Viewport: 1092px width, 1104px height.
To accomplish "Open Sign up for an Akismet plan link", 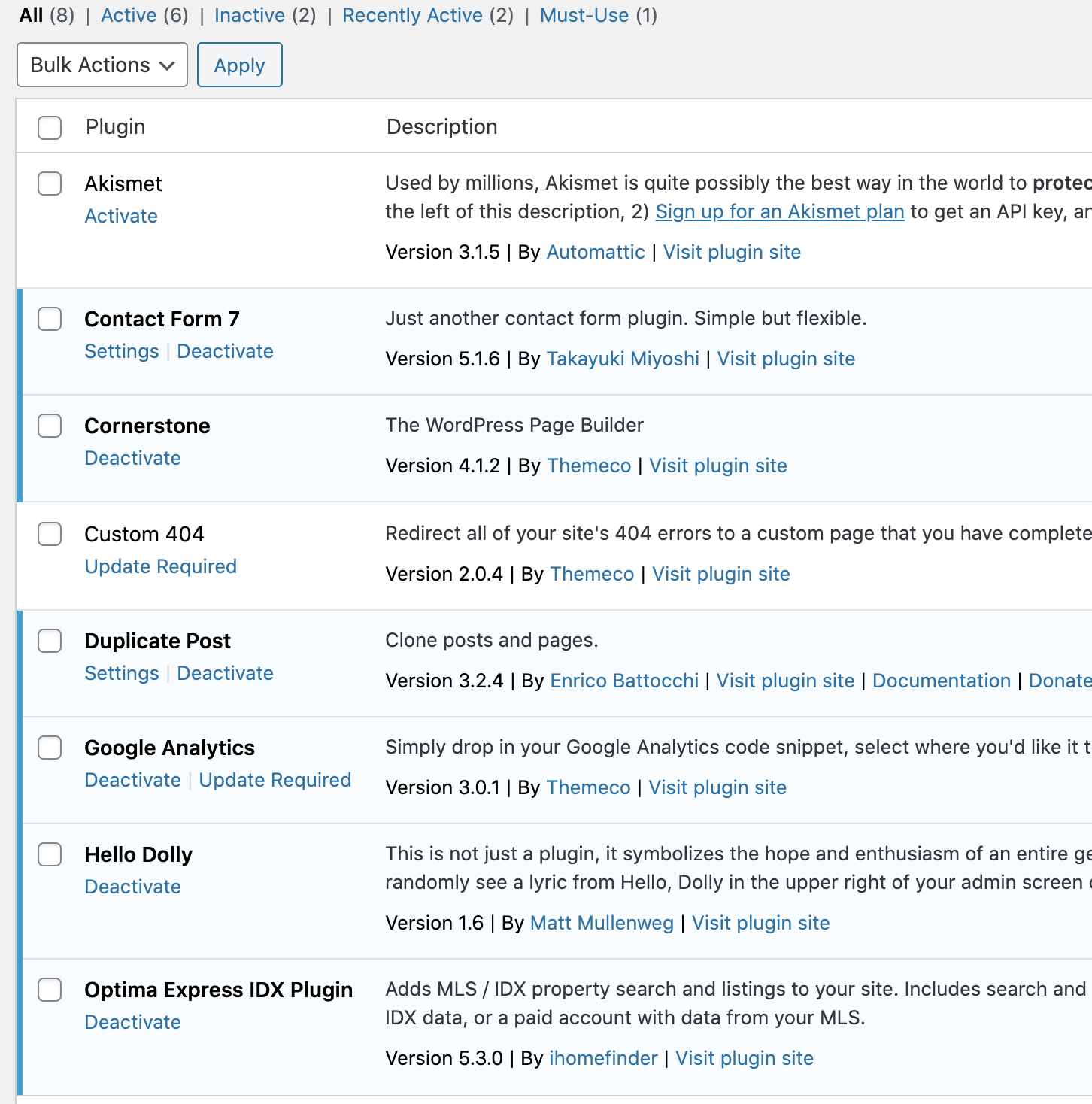I will click(780, 211).
